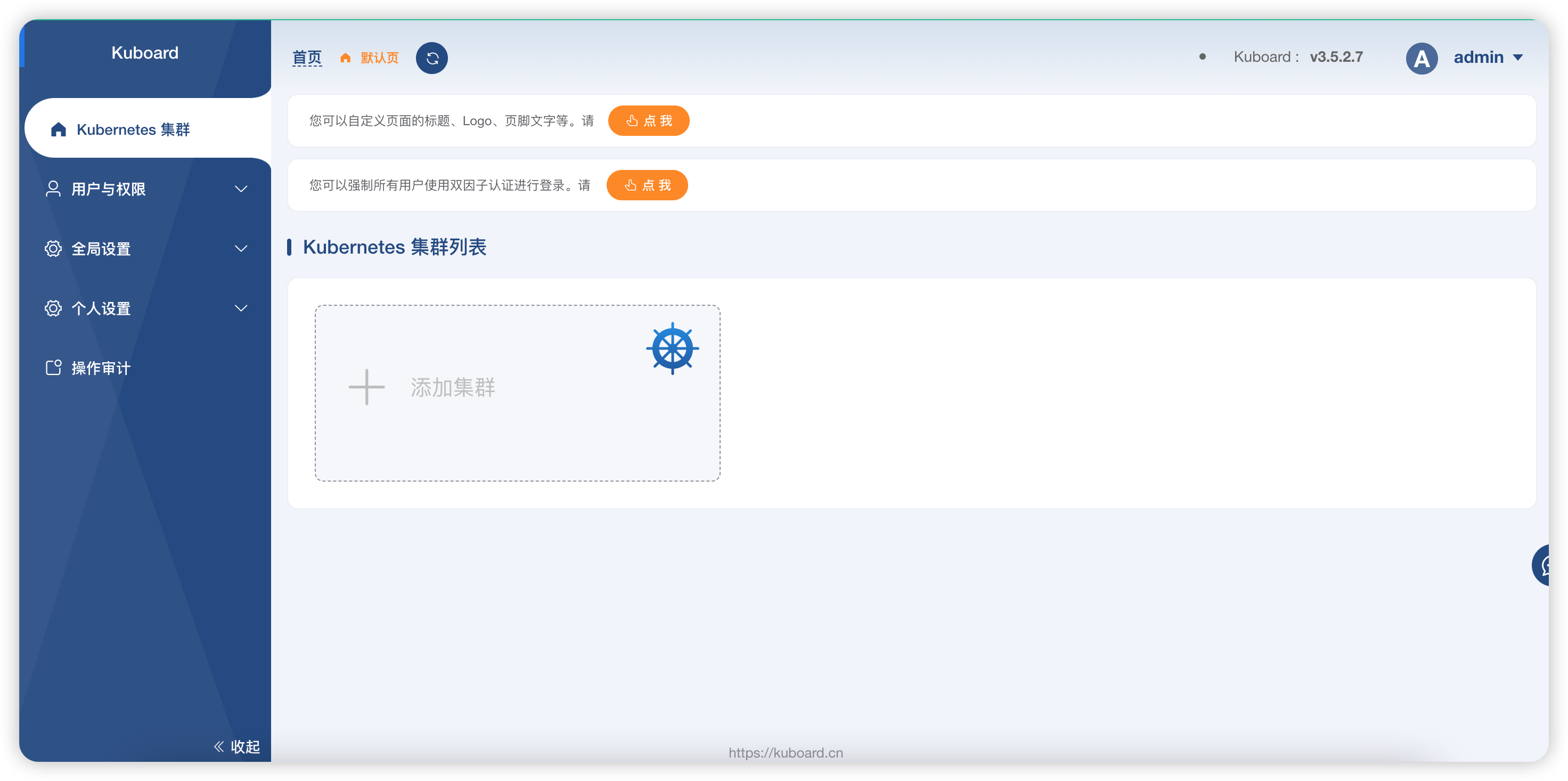Click the Kuboard : label in header
Image resolution: width=1568 pixels, height=781 pixels.
coord(1266,56)
